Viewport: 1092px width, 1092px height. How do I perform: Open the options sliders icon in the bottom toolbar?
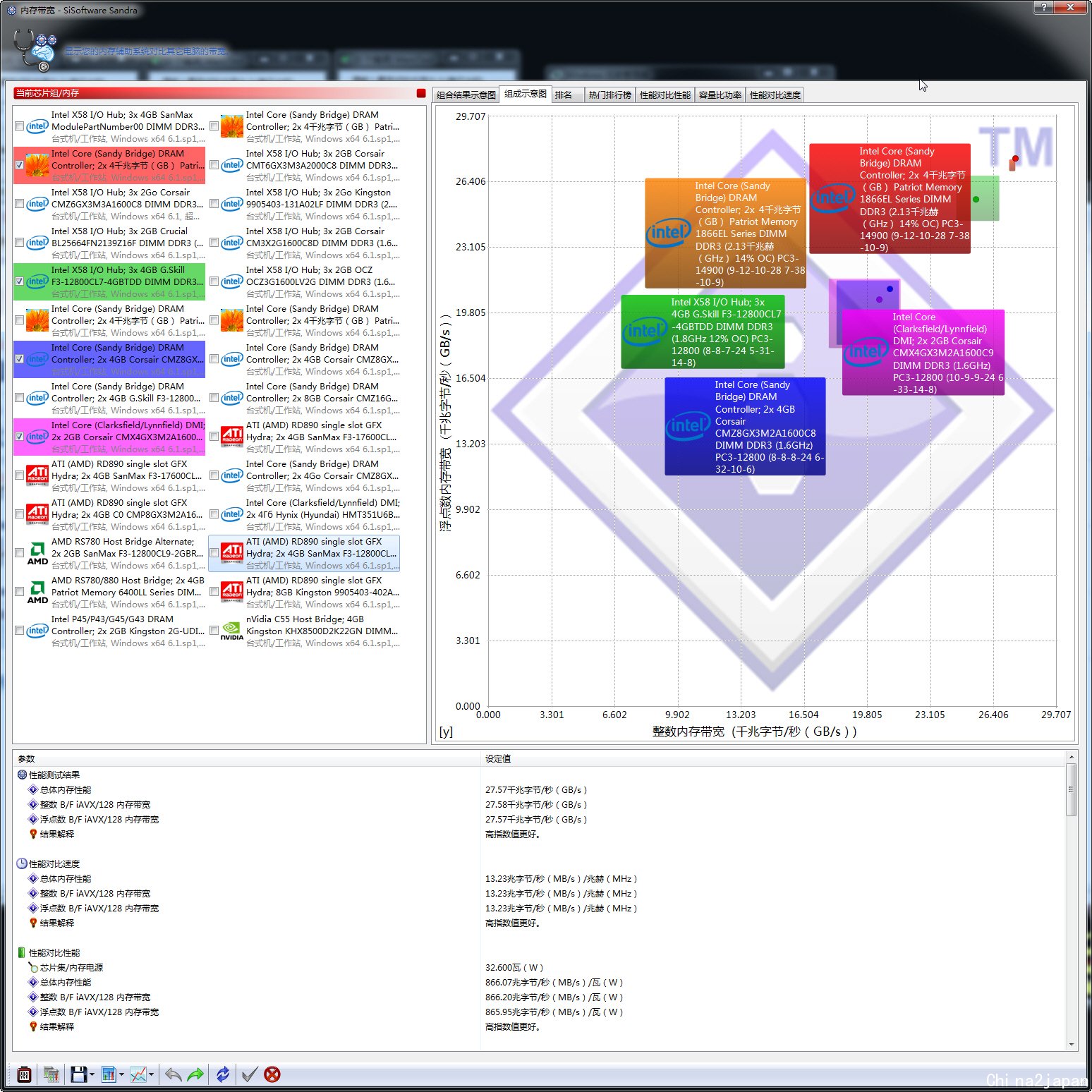point(24,1074)
